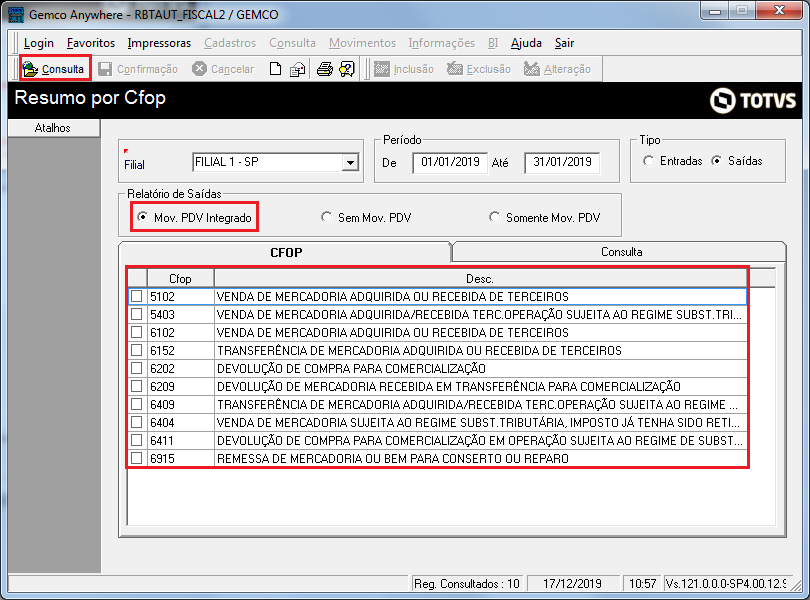This screenshot has height=600, width=810.
Task: Click the printer icon in toolbar
Action: point(325,69)
